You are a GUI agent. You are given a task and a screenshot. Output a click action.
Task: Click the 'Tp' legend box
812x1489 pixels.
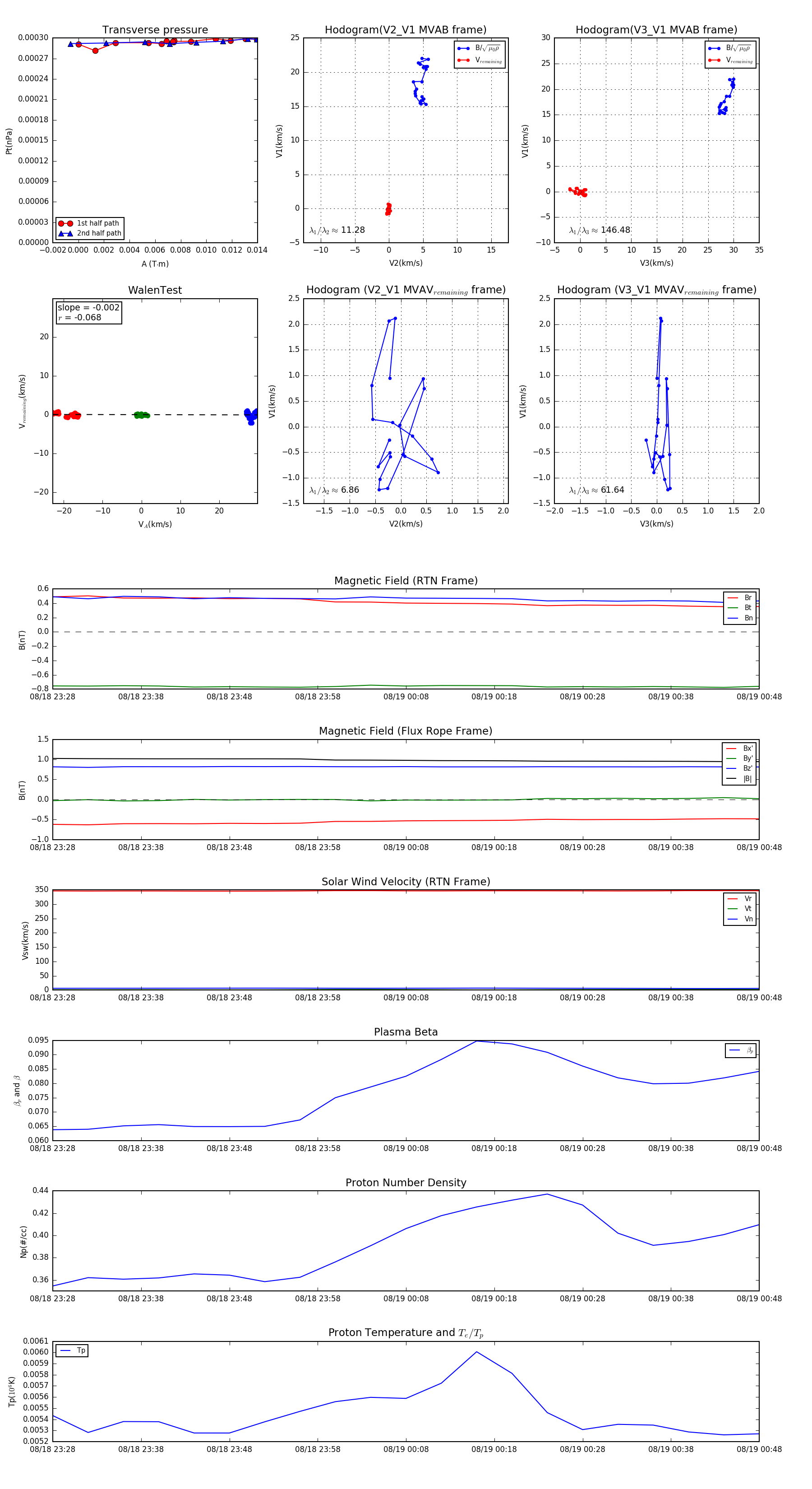[x=72, y=1350]
